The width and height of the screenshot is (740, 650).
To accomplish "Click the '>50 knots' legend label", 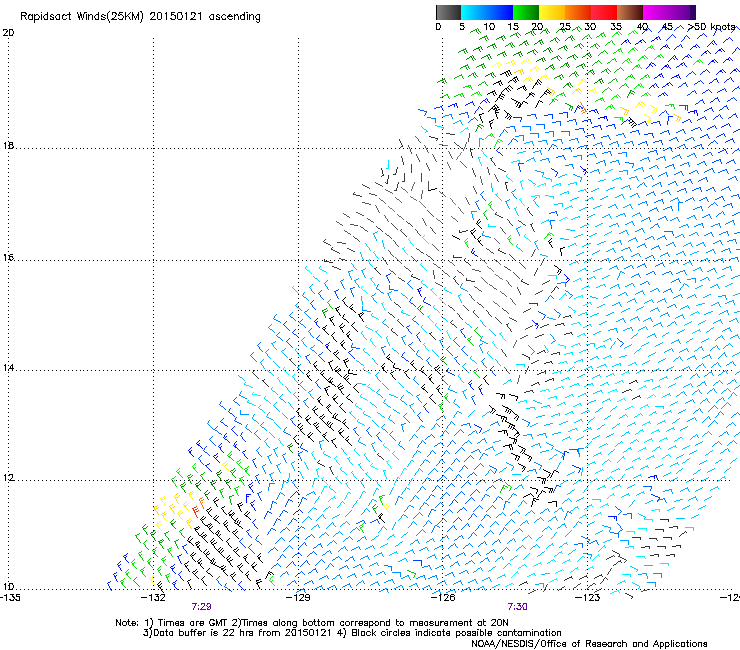I will [711, 27].
